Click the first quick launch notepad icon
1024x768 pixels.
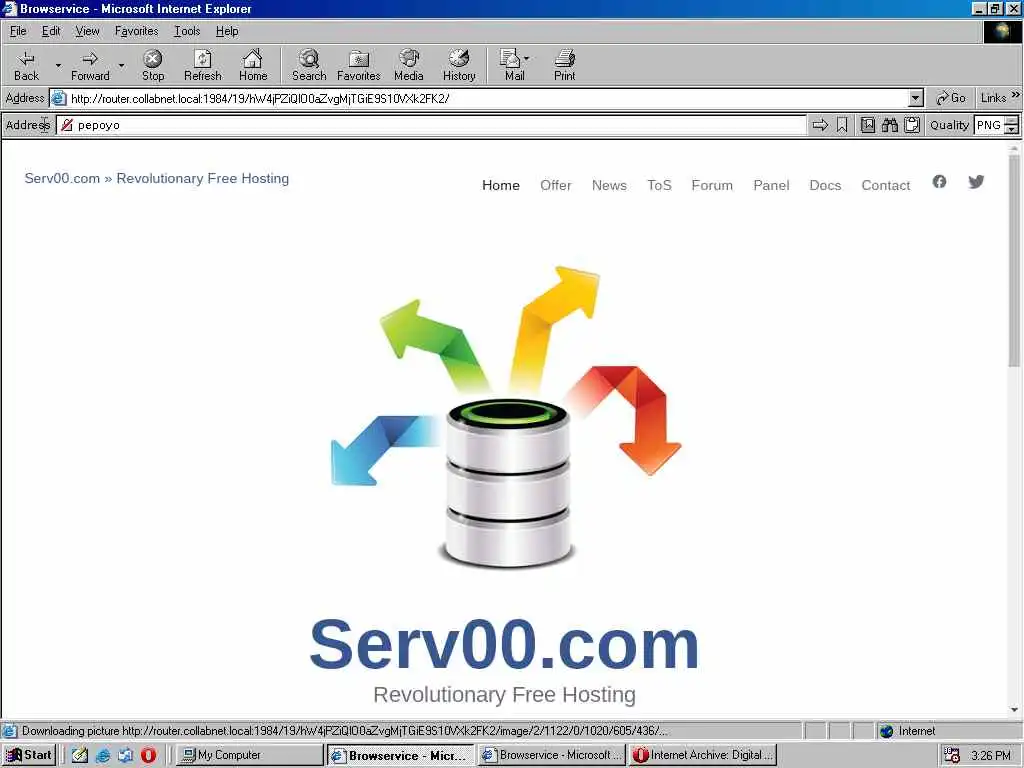click(x=80, y=755)
